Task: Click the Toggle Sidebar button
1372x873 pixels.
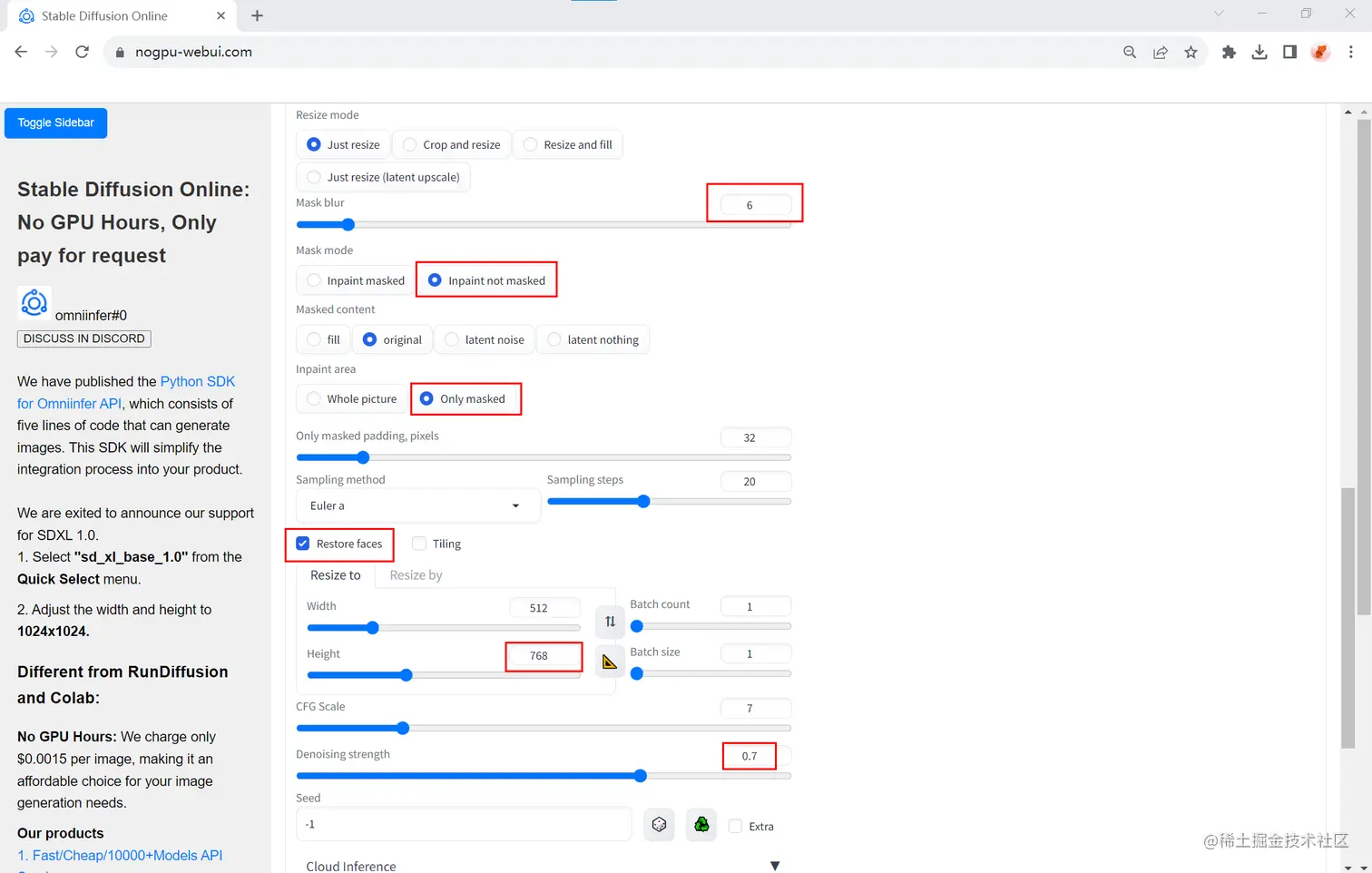Action: (55, 123)
